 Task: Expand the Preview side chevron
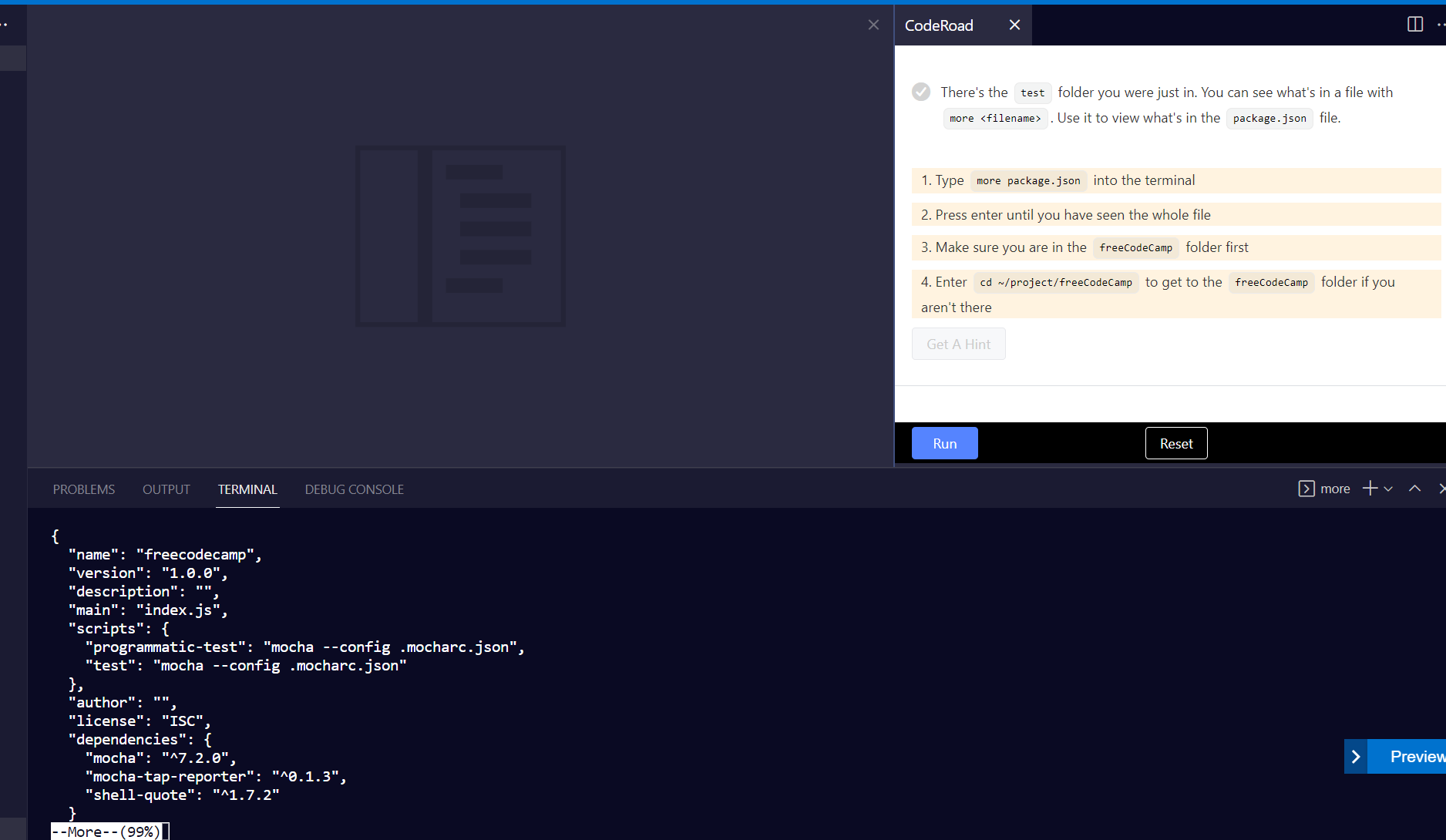(x=1356, y=757)
